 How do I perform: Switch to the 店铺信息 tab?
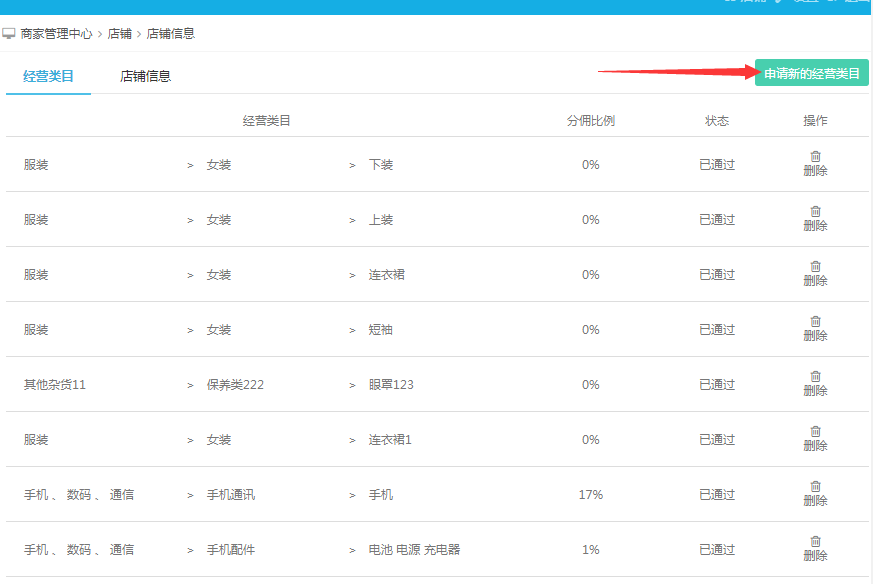point(145,76)
